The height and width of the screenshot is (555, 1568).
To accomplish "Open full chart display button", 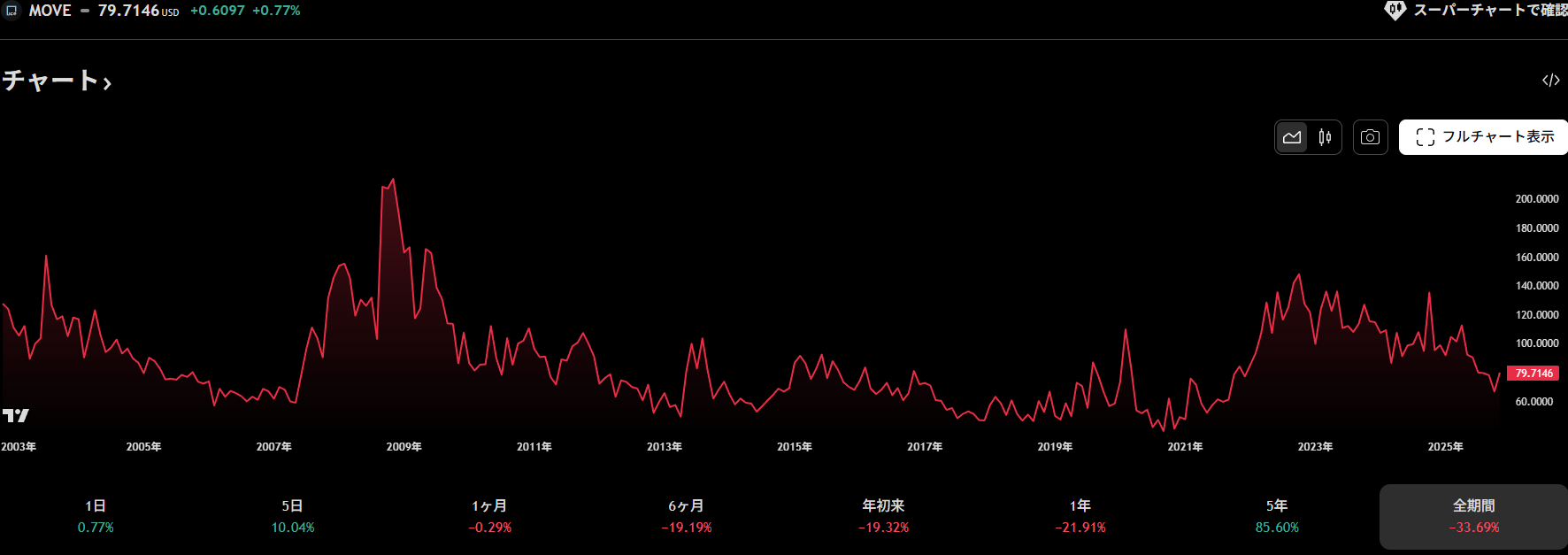I will (x=1485, y=137).
